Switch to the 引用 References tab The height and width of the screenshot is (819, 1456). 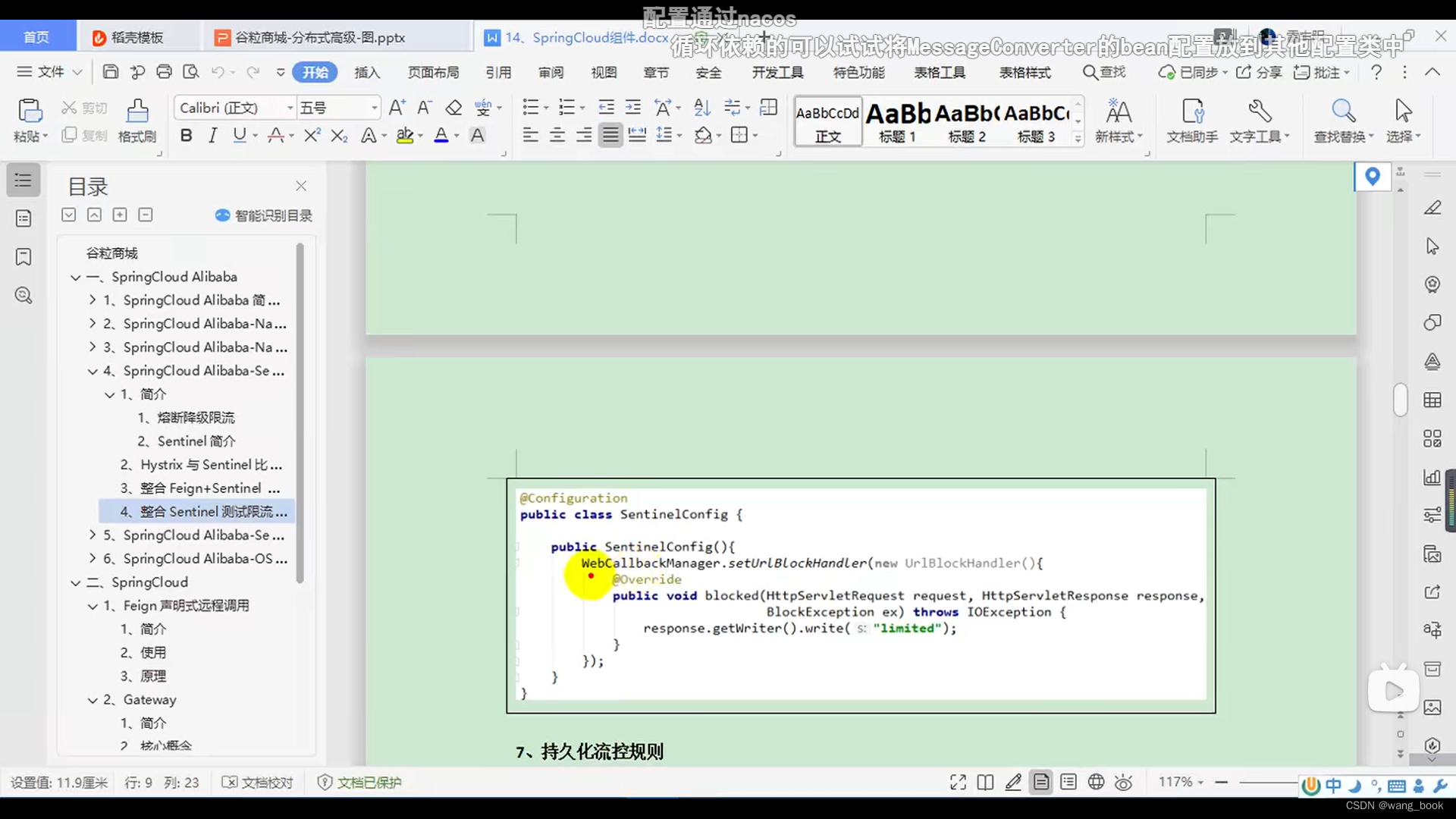point(498,72)
